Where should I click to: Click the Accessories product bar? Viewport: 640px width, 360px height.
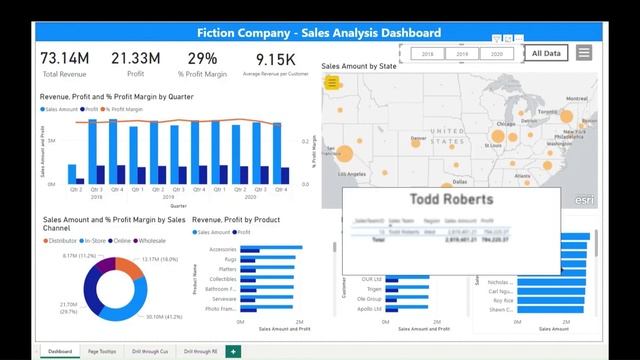[x=271, y=247]
